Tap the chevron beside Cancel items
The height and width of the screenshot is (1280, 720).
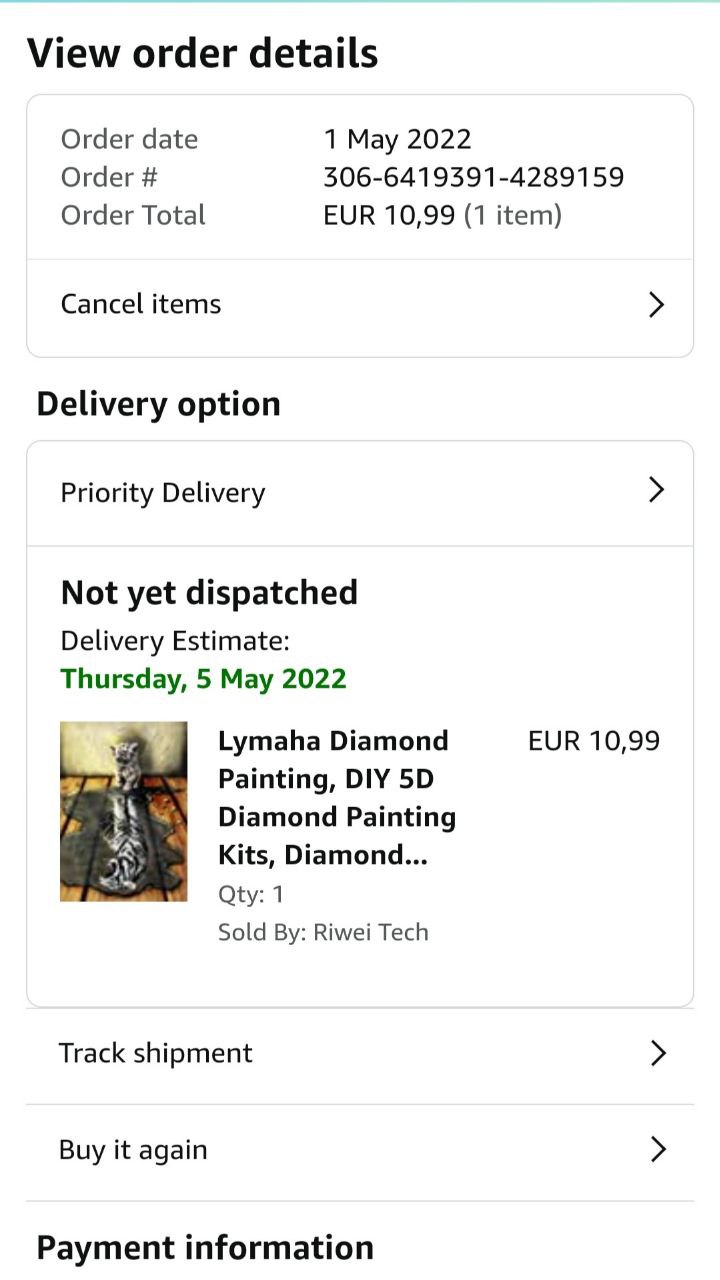(656, 305)
